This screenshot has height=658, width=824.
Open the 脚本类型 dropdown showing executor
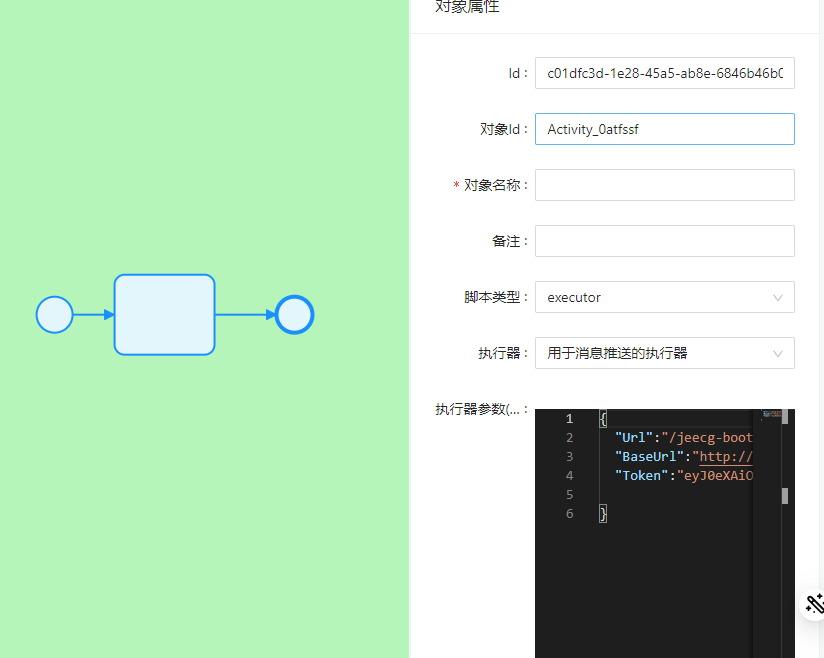(x=665, y=297)
